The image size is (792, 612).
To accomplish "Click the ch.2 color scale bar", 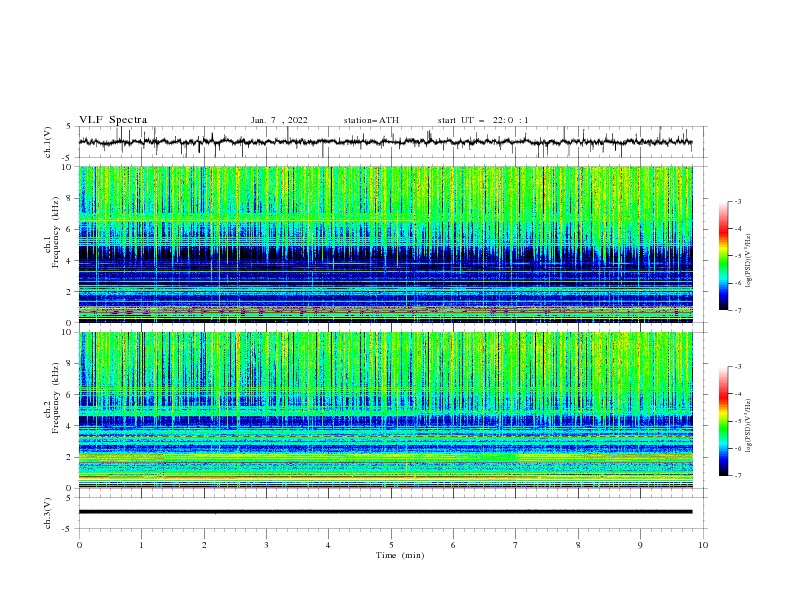I will (723, 421).
